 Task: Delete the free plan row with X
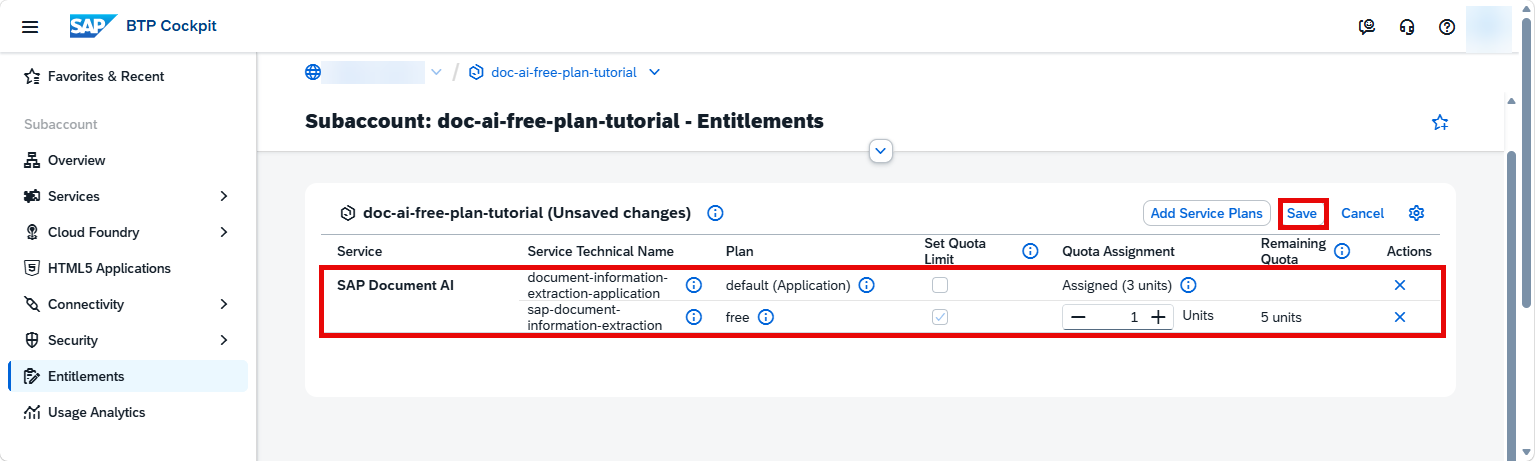coord(1399,317)
